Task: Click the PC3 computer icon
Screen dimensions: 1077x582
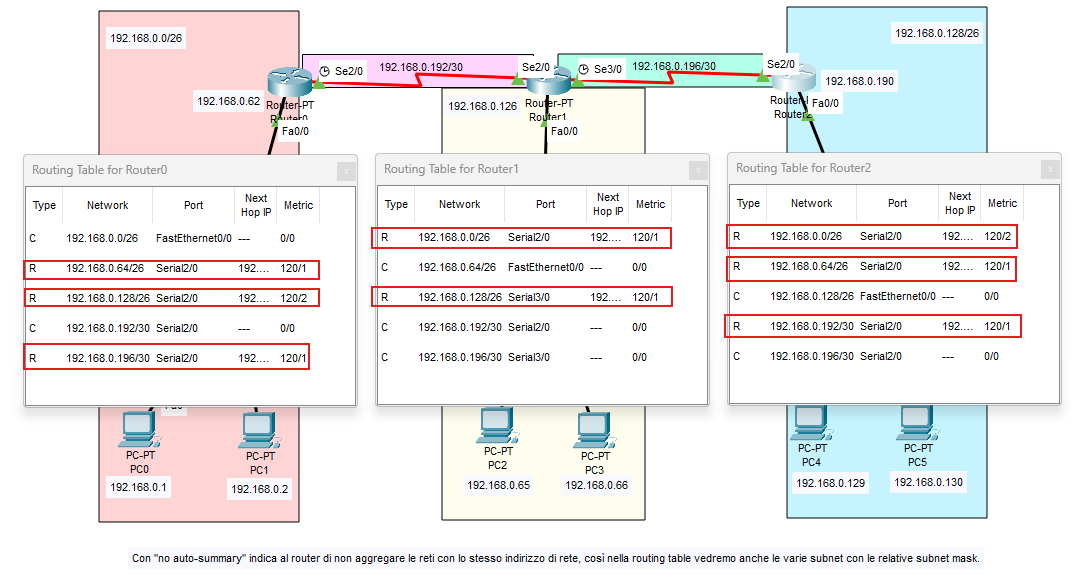Action: pos(595,427)
